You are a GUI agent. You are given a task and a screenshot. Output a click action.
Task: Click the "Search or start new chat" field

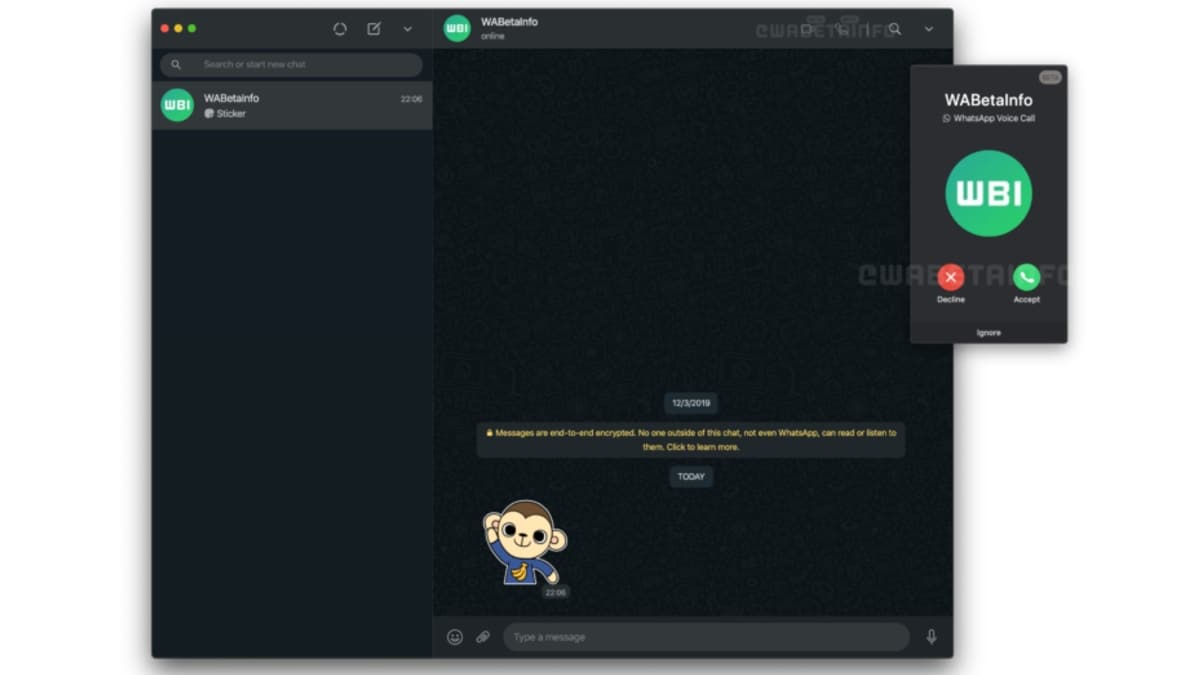point(291,64)
